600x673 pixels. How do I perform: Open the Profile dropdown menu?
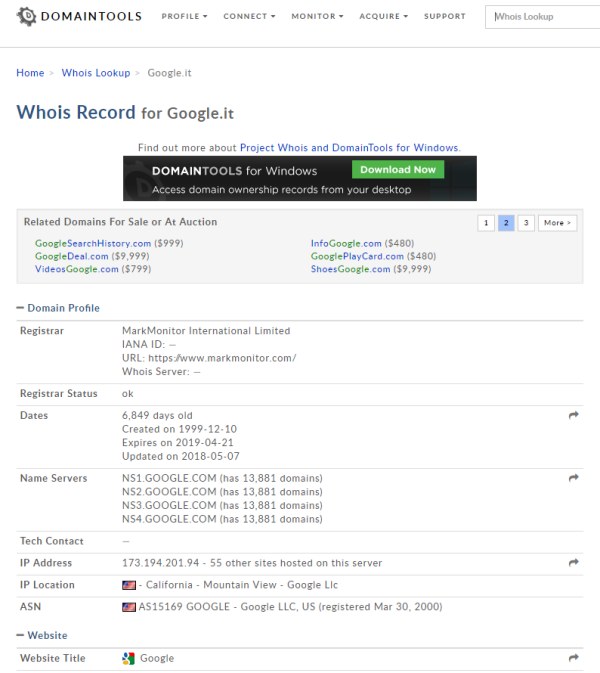[184, 17]
